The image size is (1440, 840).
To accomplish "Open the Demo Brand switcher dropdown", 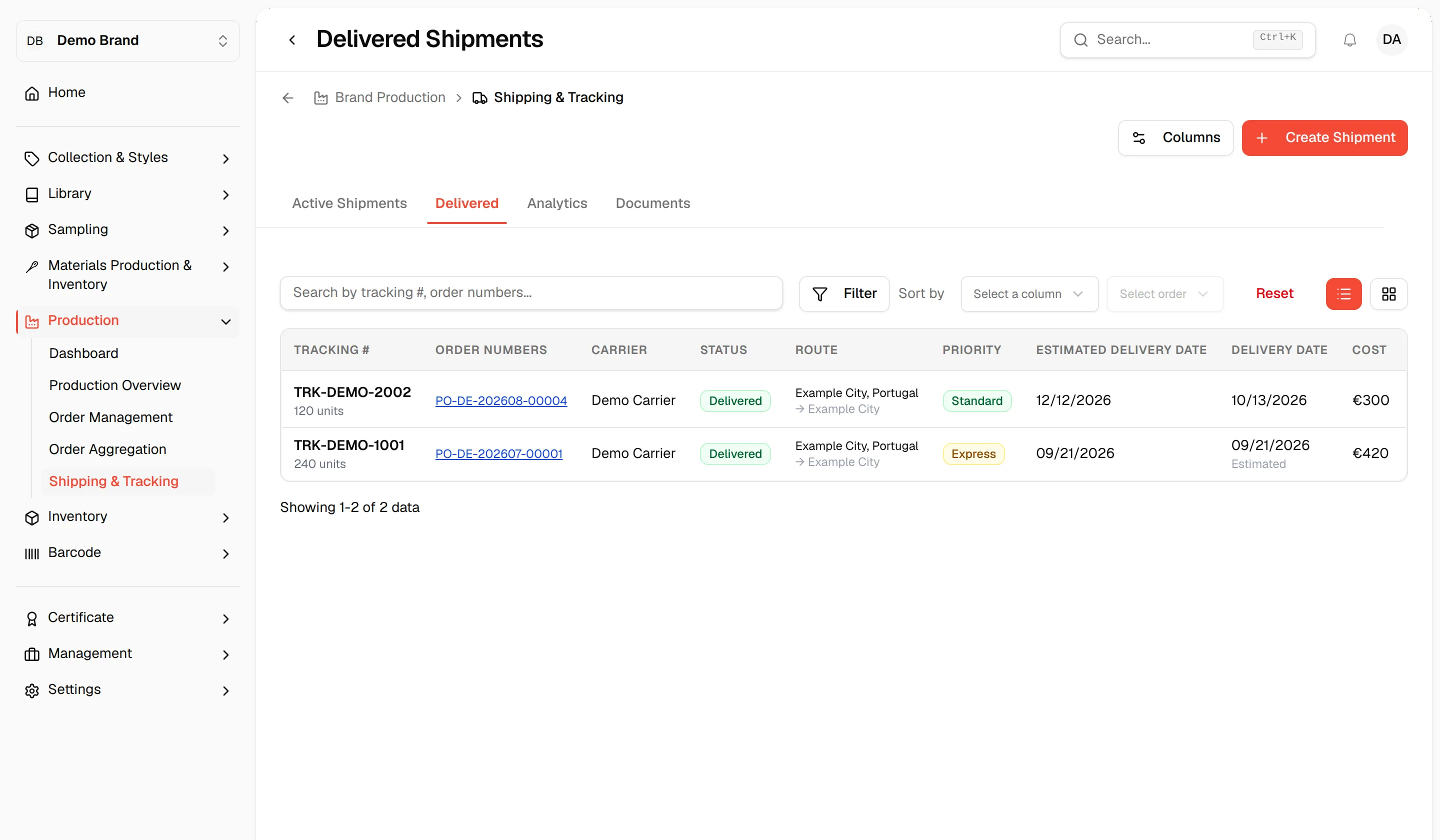I will click(127, 40).
